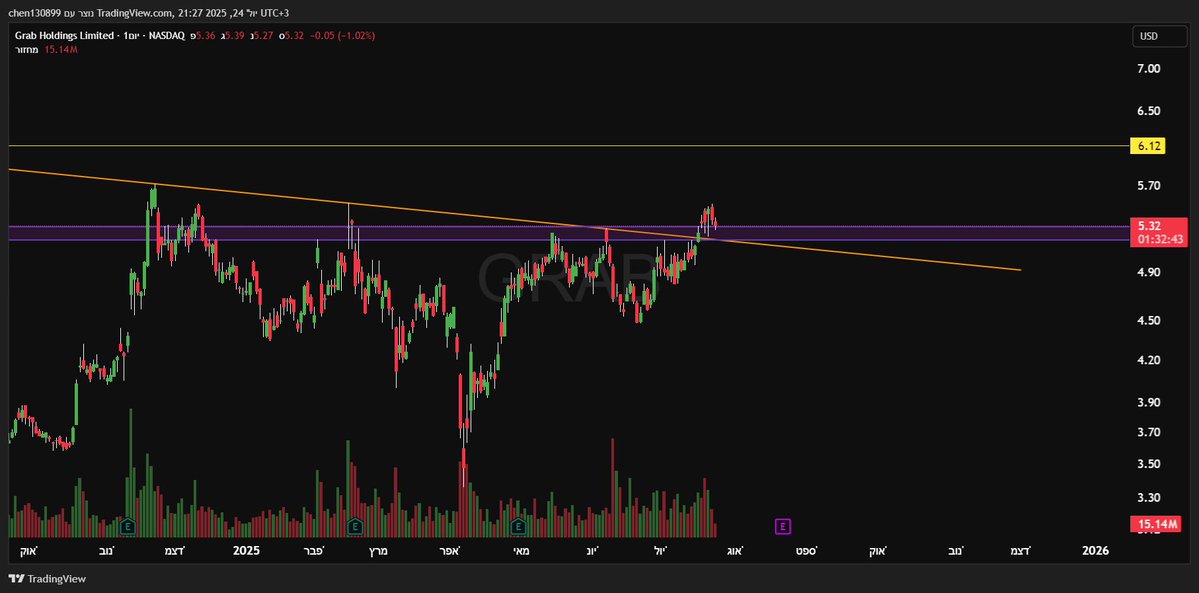Viewport: 1199px width, 593px height.
Task: Click the 7.00 price axis label
Action: point(1149,69)
